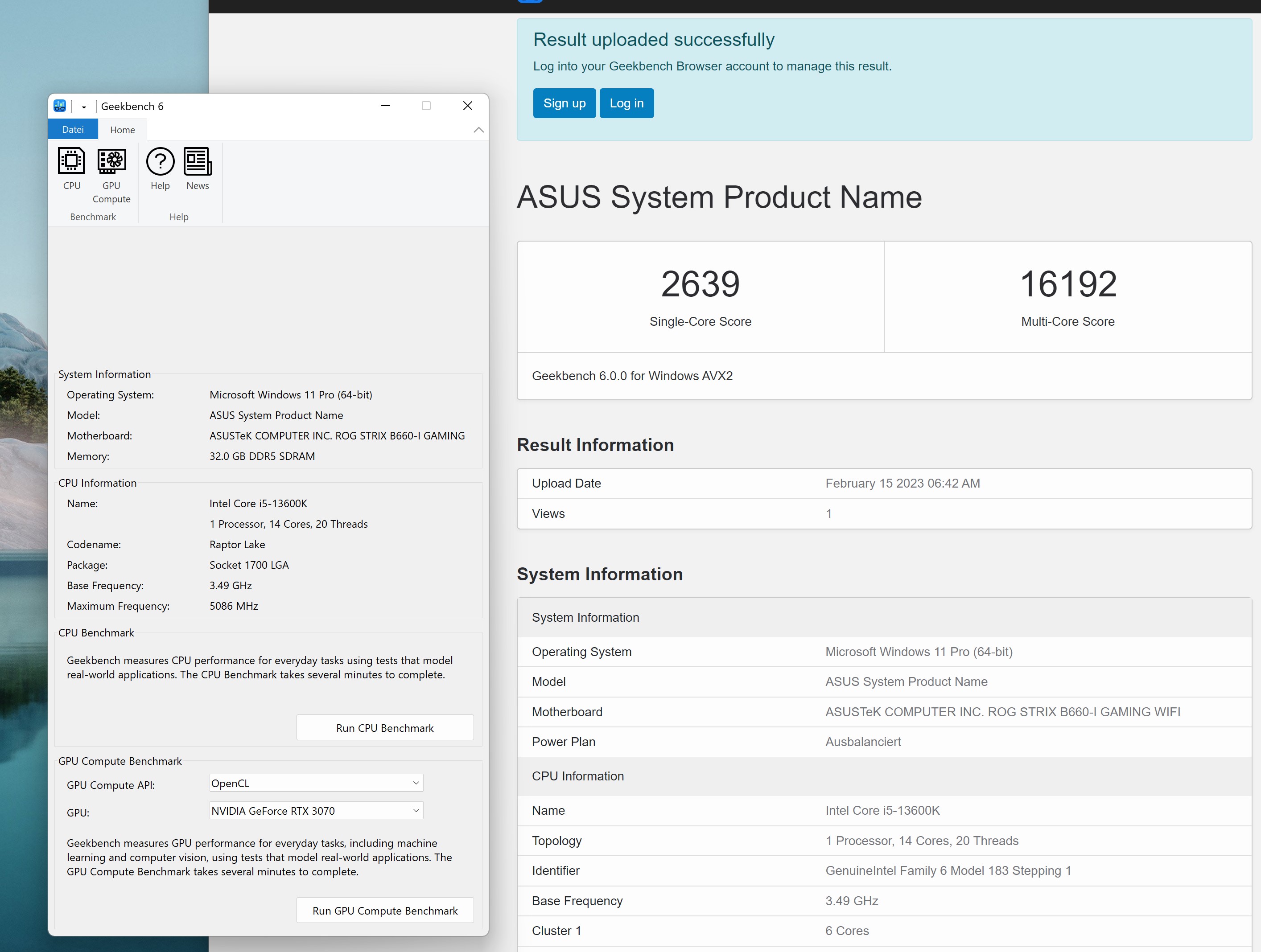Select the Home ribbon tab
The width and height of the screenshot is (1261, 952).
(123, 130)
